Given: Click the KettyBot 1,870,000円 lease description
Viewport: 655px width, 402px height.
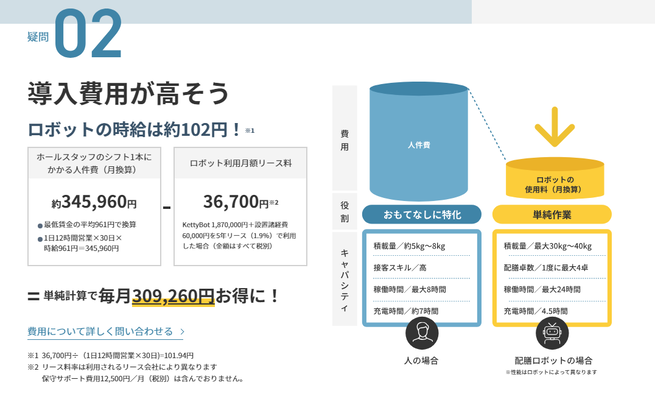Looking at the screenshot, I should point(239,235).
